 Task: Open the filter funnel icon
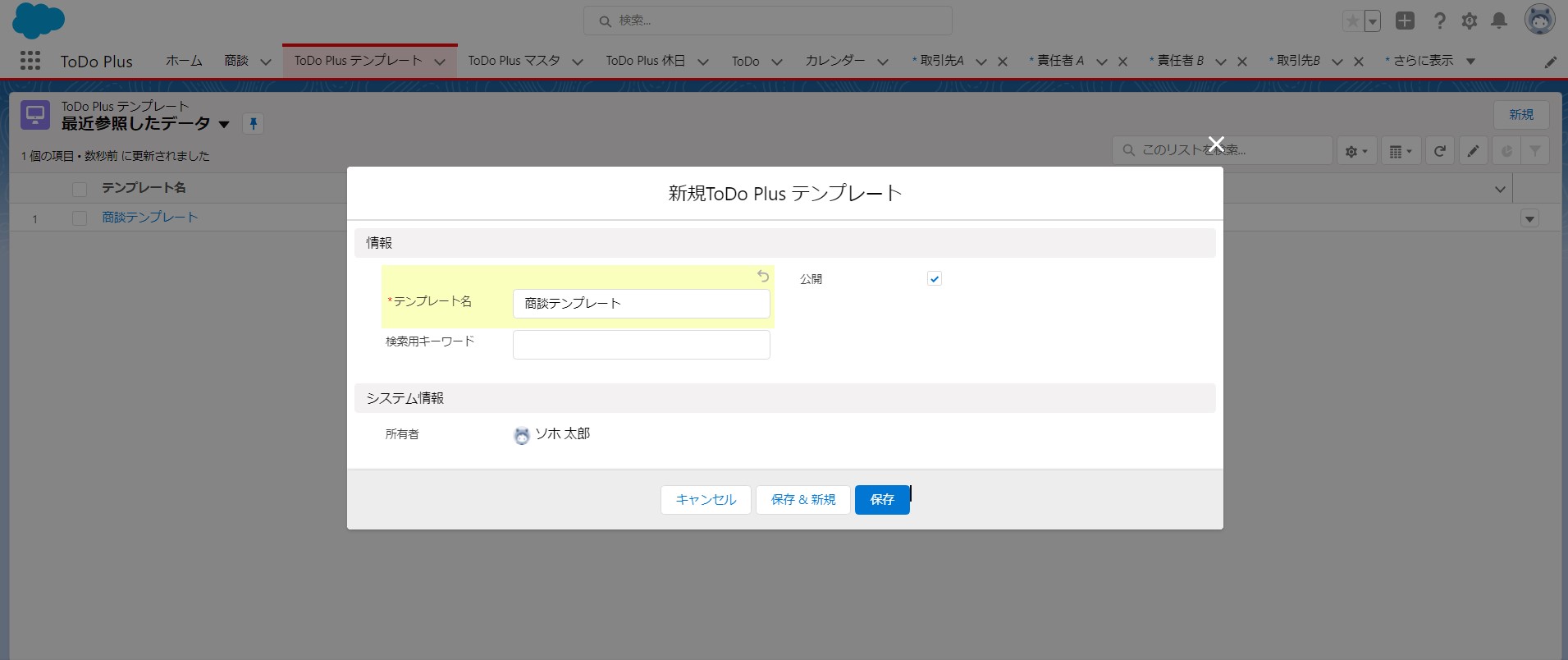pyautogui.click(x=1535, y=151)
